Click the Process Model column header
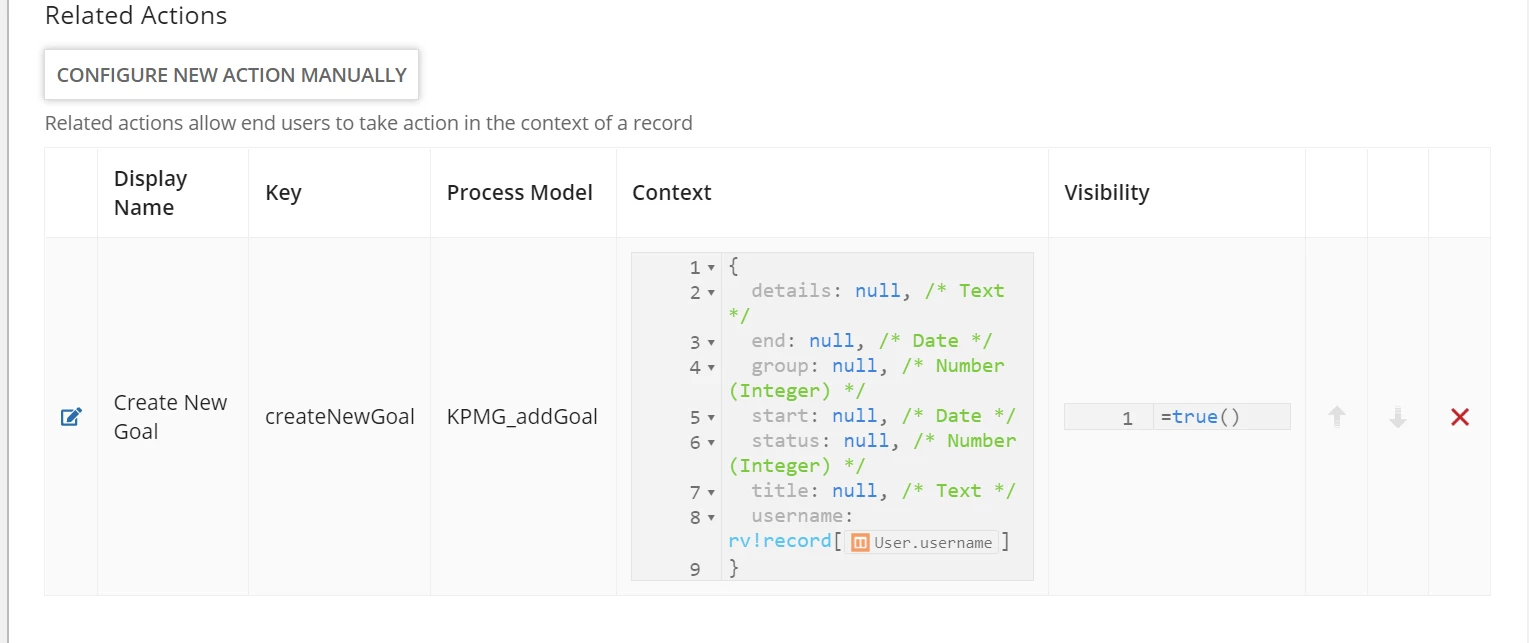1529x643 pixels. point(519,193)
